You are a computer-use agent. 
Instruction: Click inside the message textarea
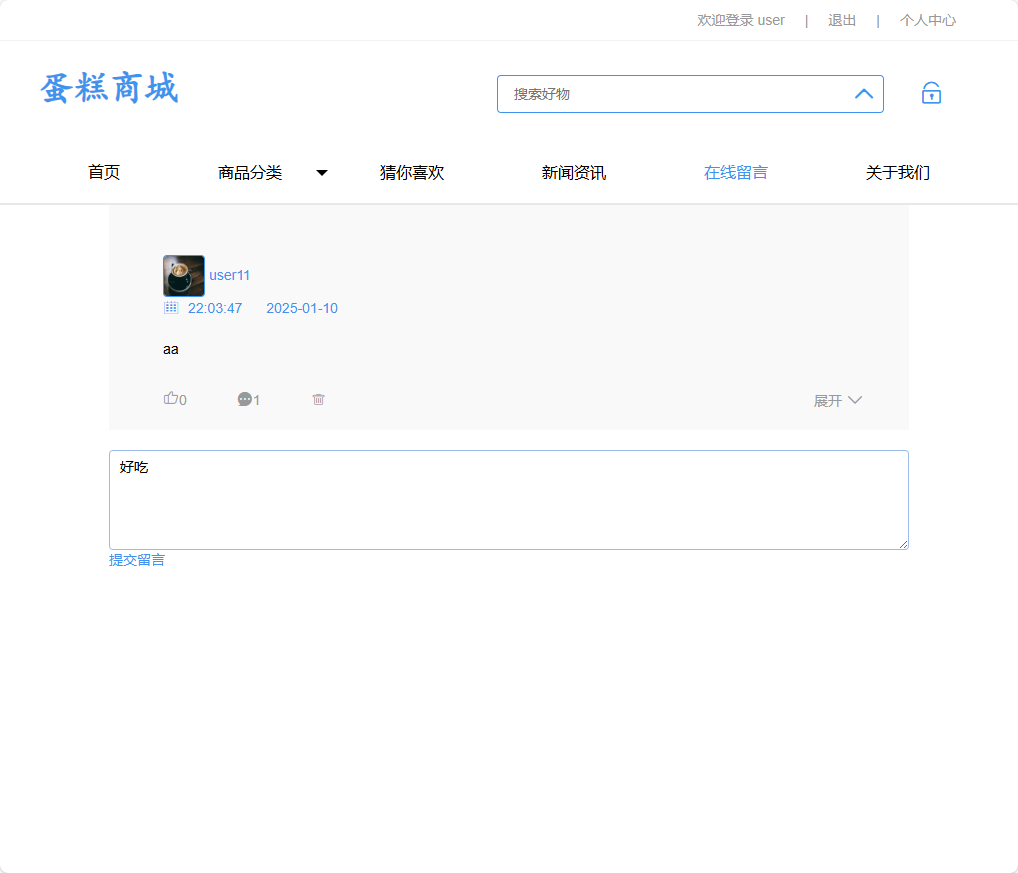coord(508,498)
